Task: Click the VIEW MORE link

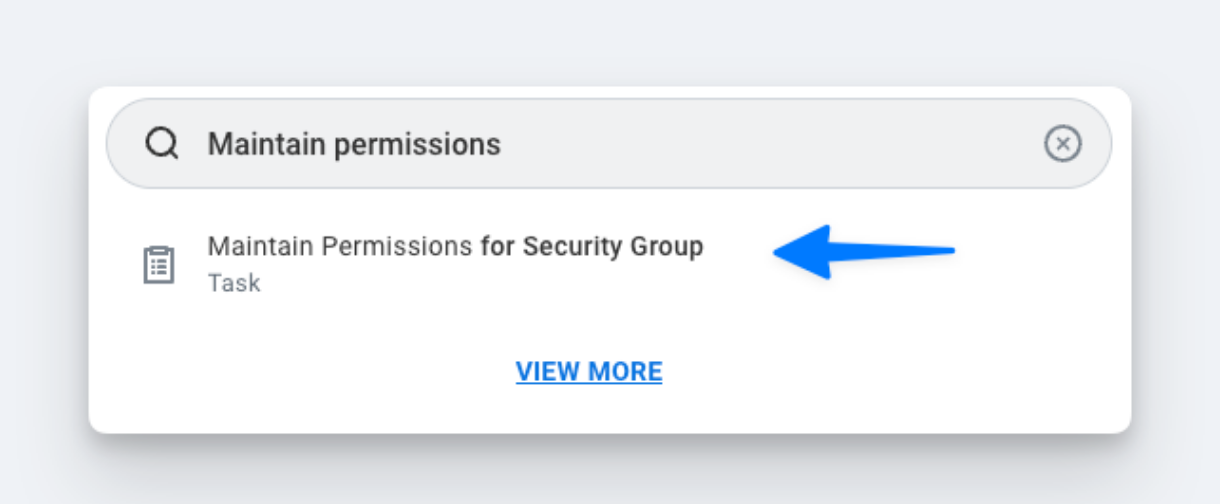Action: (x=589, y=372)
